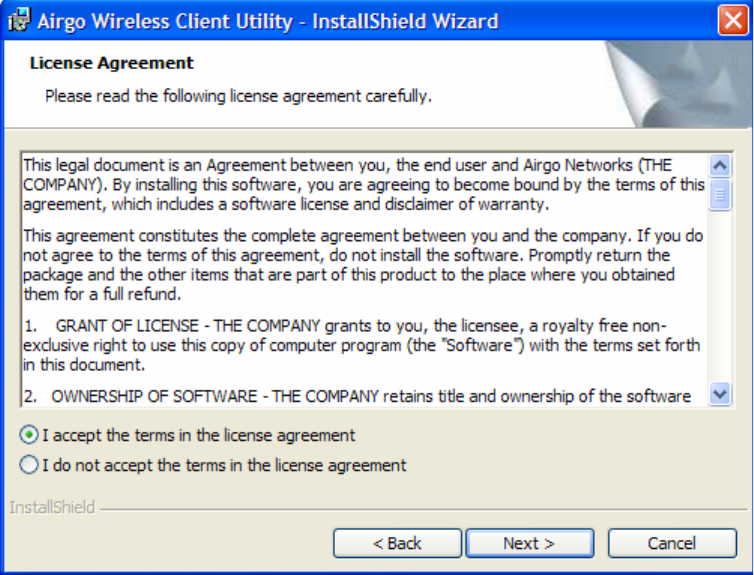
Task: Choose "I do not accept the terms" option
Action: coord(30,465)
